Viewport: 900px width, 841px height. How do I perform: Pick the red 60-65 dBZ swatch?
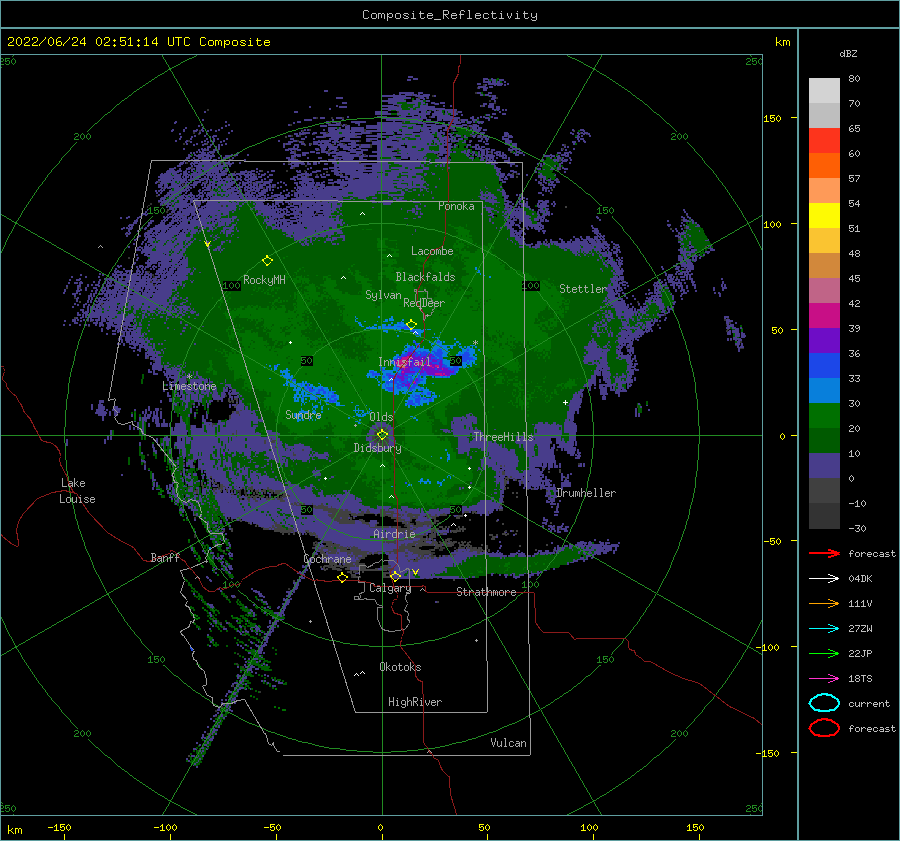(824, 141)
